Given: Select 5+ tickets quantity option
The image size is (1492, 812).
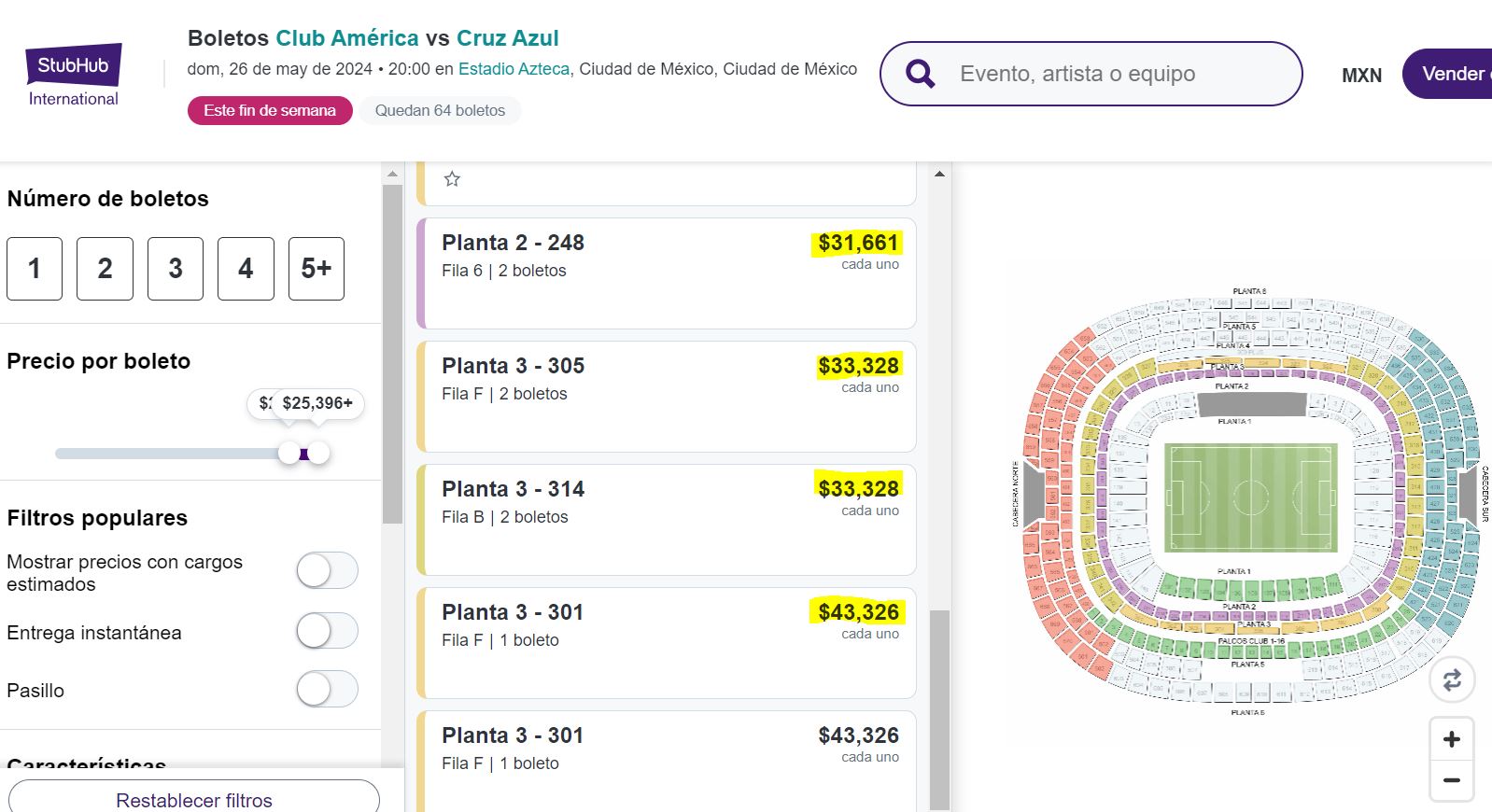Looking at the screenshot, I should 316,269.
